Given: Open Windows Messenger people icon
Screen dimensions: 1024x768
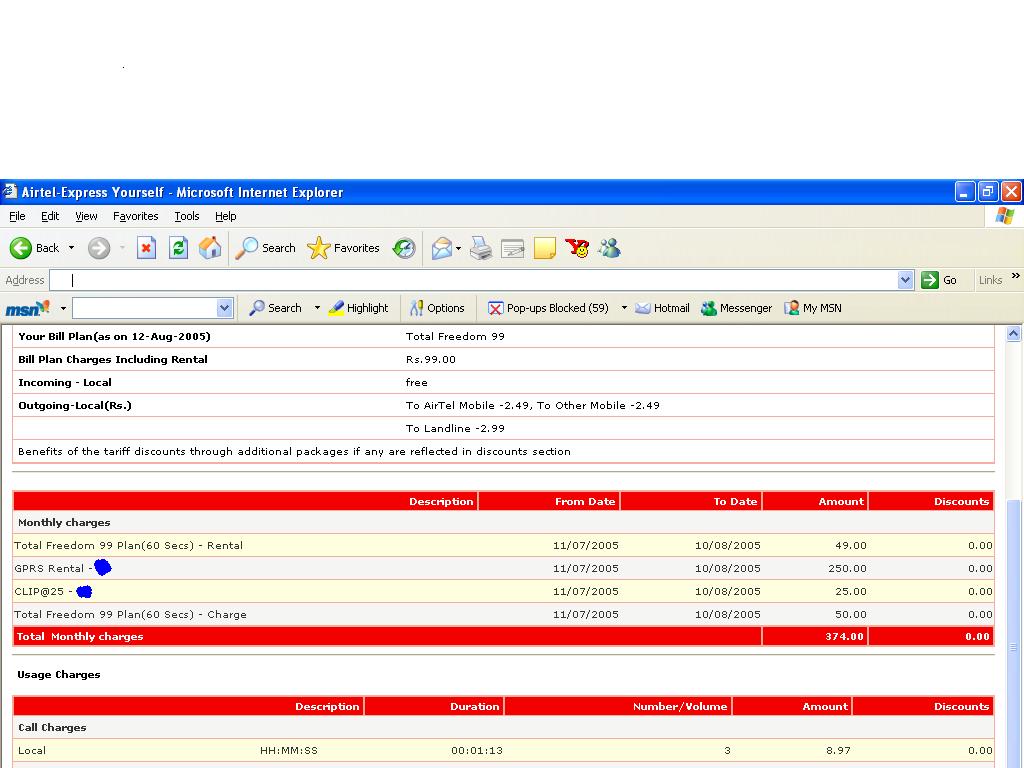Looking at the screenshot, I should point(609,248).
